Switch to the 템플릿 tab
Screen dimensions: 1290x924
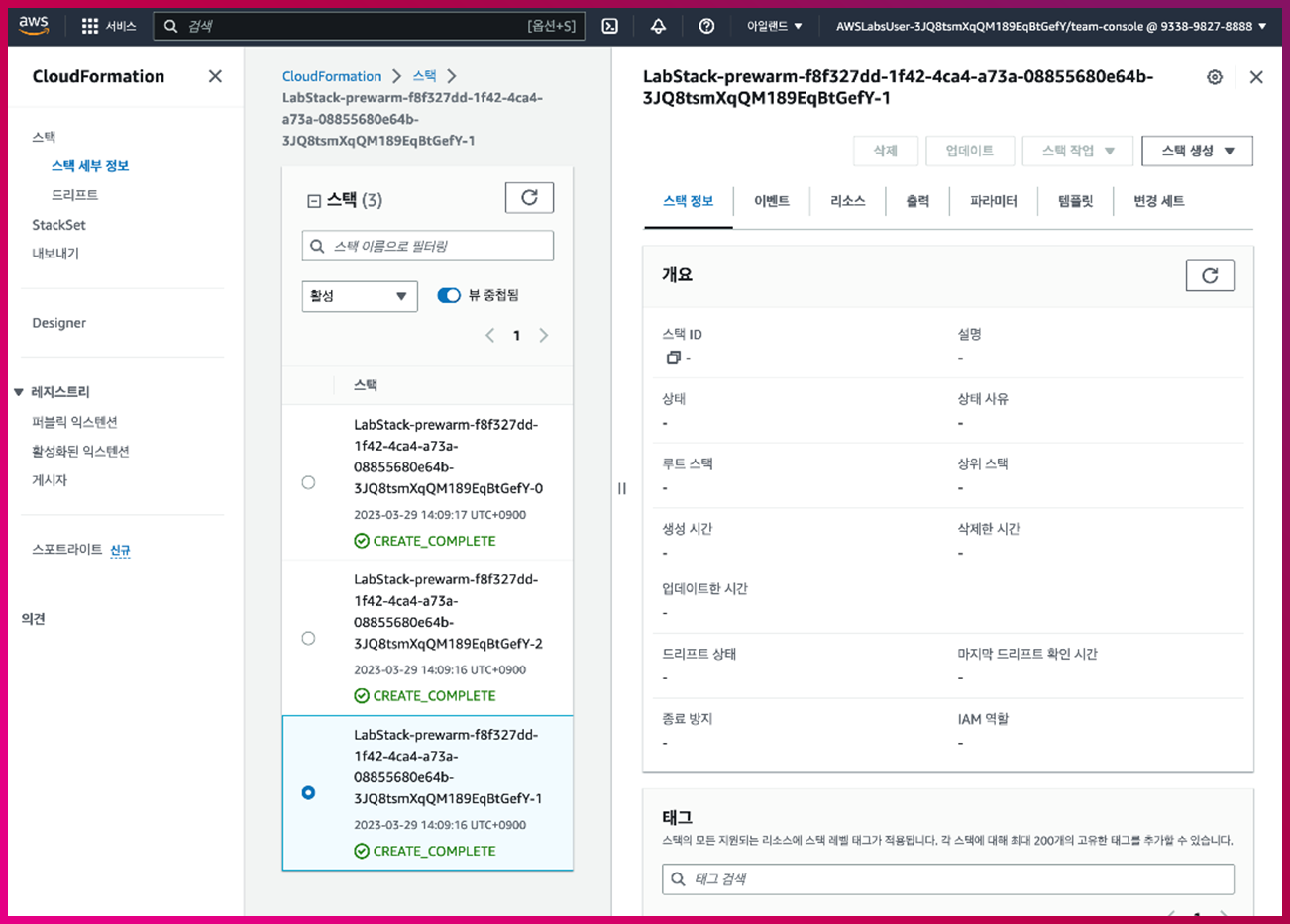click(1075, 201)
